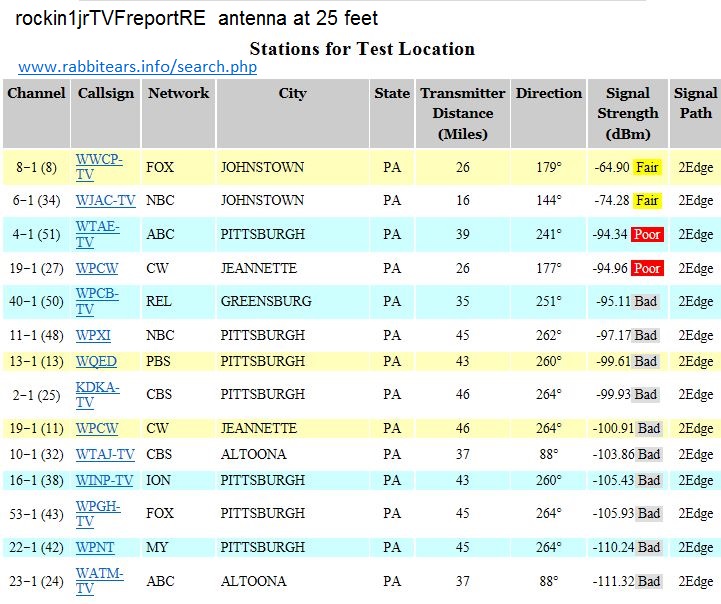The image size is (721, 604).
Task: Click the Channel column header
Action: tap(36, 93)
